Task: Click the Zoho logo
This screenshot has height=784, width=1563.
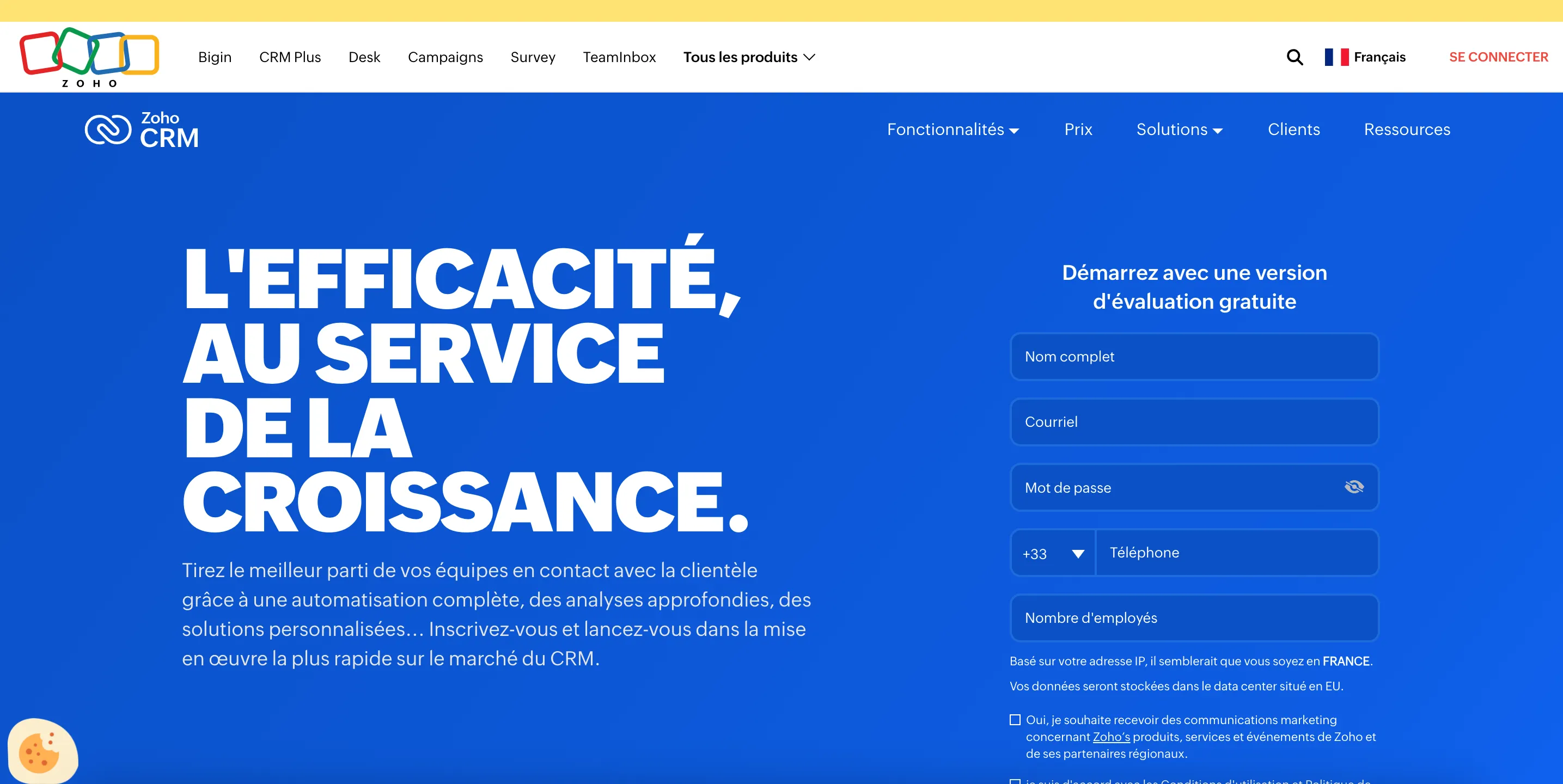Action: pyautogui.click(x=89, y=58)
